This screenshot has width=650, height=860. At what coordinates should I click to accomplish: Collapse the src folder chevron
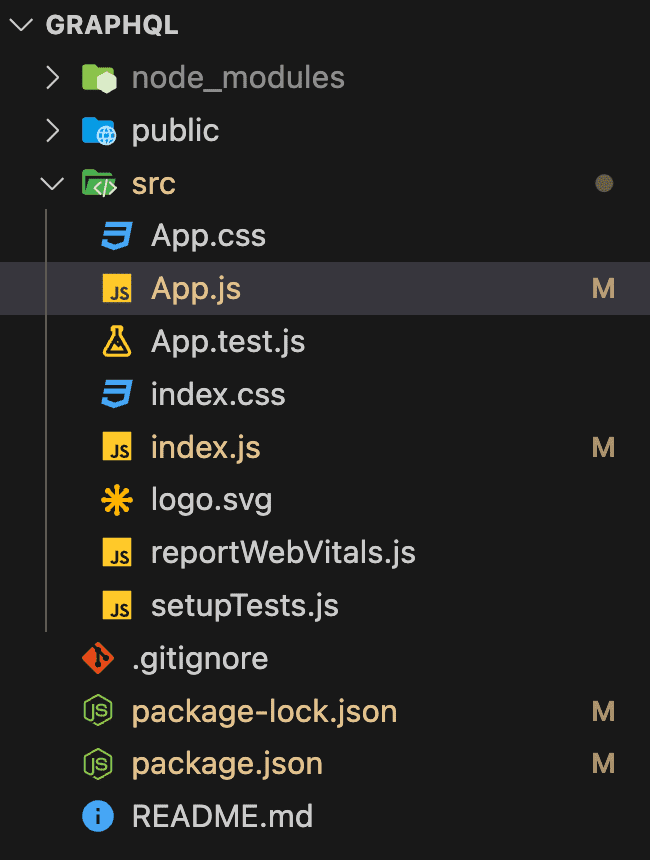52,184
